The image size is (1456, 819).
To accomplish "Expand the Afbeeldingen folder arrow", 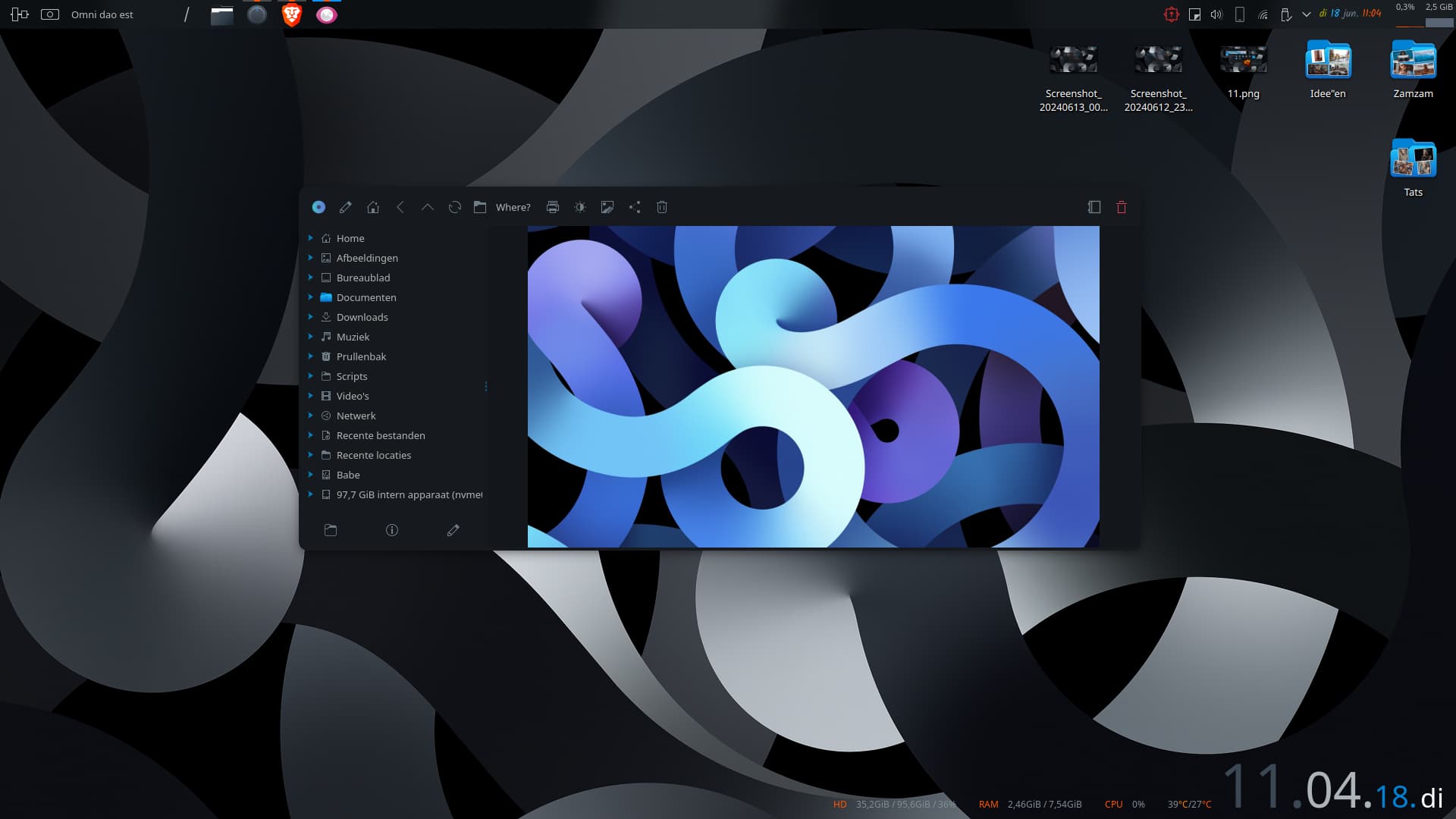I will click(310, 258).
